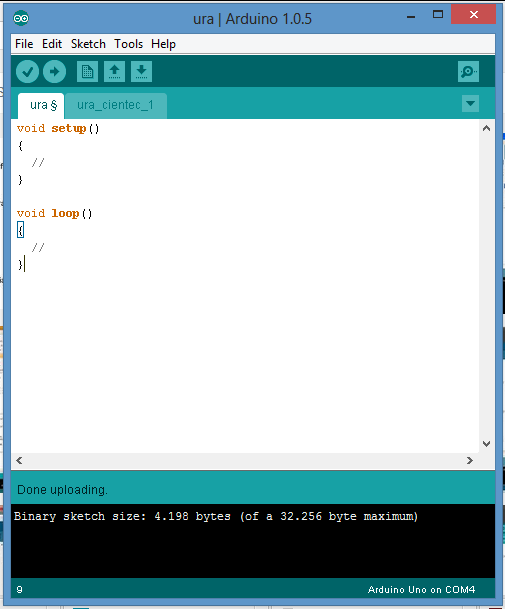
Task: Open sketch using up-arrow icon
Action: tap(114, 71)
